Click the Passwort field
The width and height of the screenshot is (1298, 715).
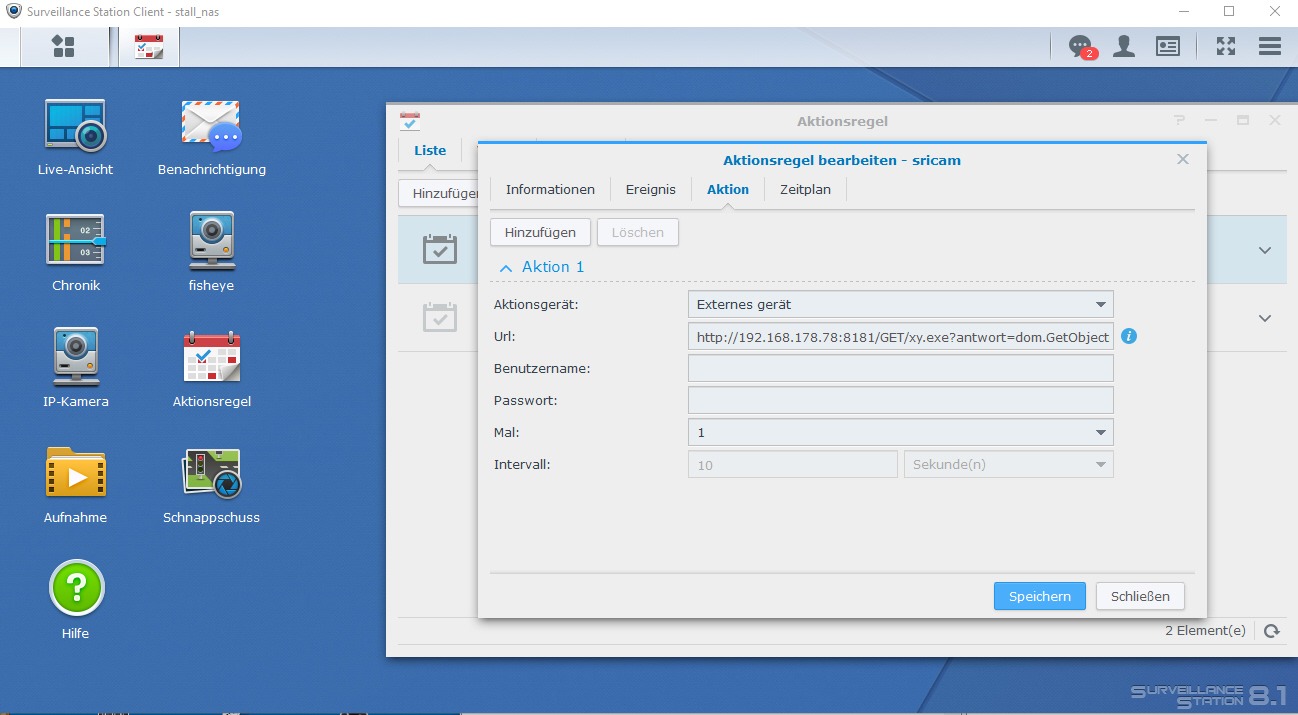click(x=901, y=400)
